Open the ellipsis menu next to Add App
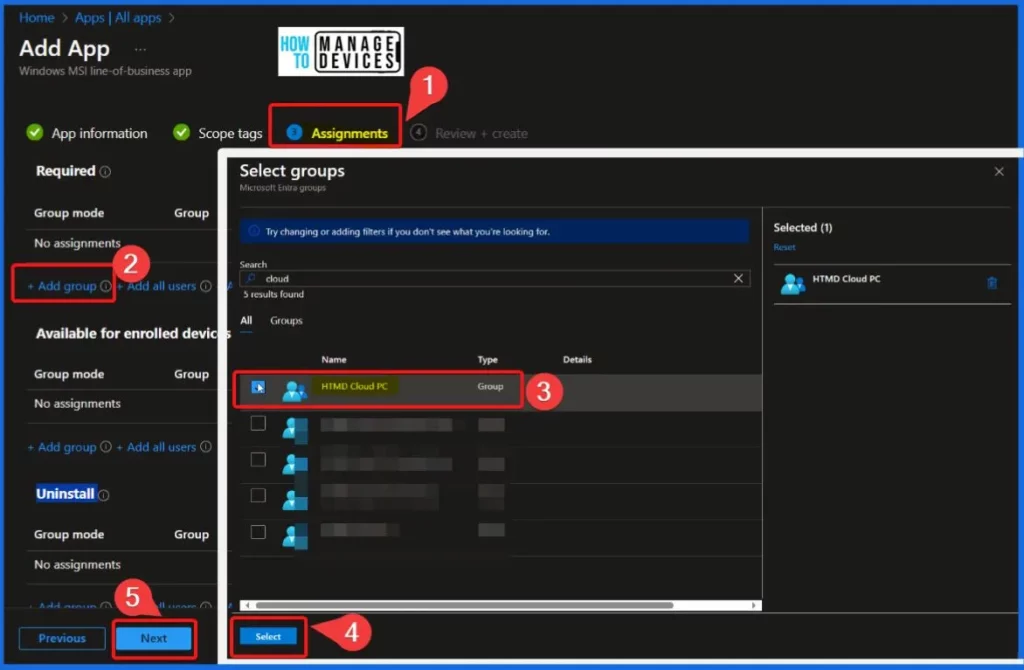 [140, 50]
